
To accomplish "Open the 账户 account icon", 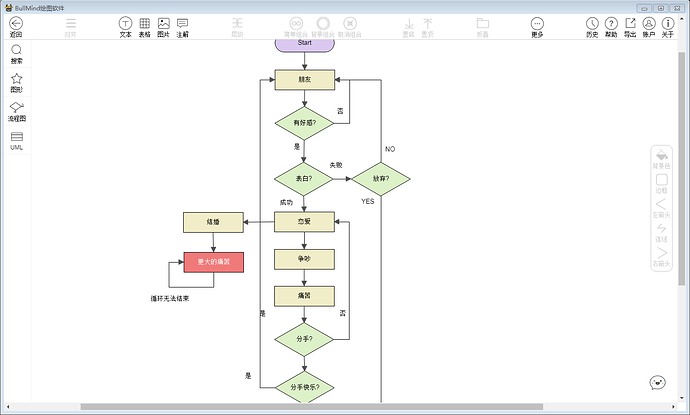I will 649,23.
